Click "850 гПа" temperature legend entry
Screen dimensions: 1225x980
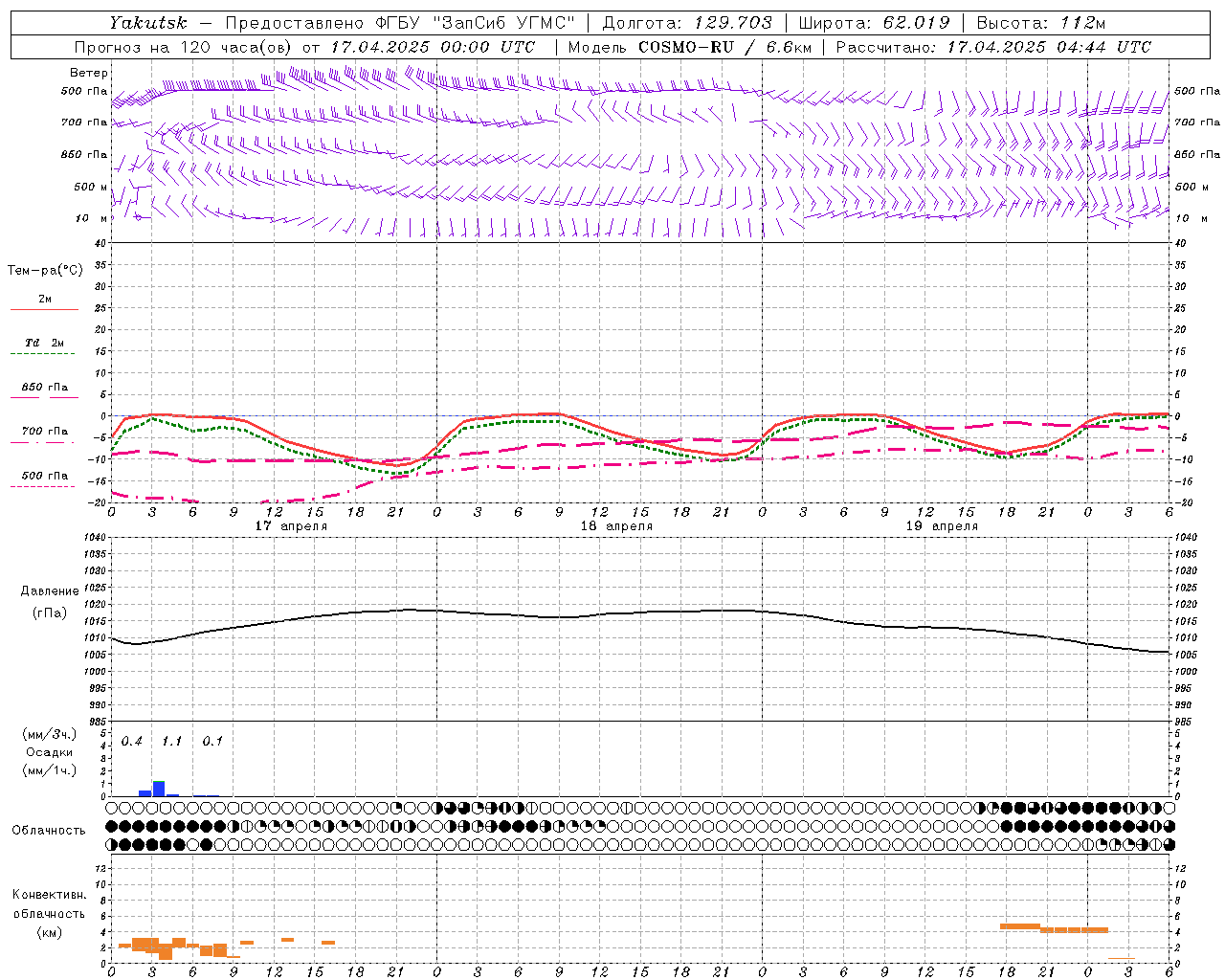coord(44,388)
